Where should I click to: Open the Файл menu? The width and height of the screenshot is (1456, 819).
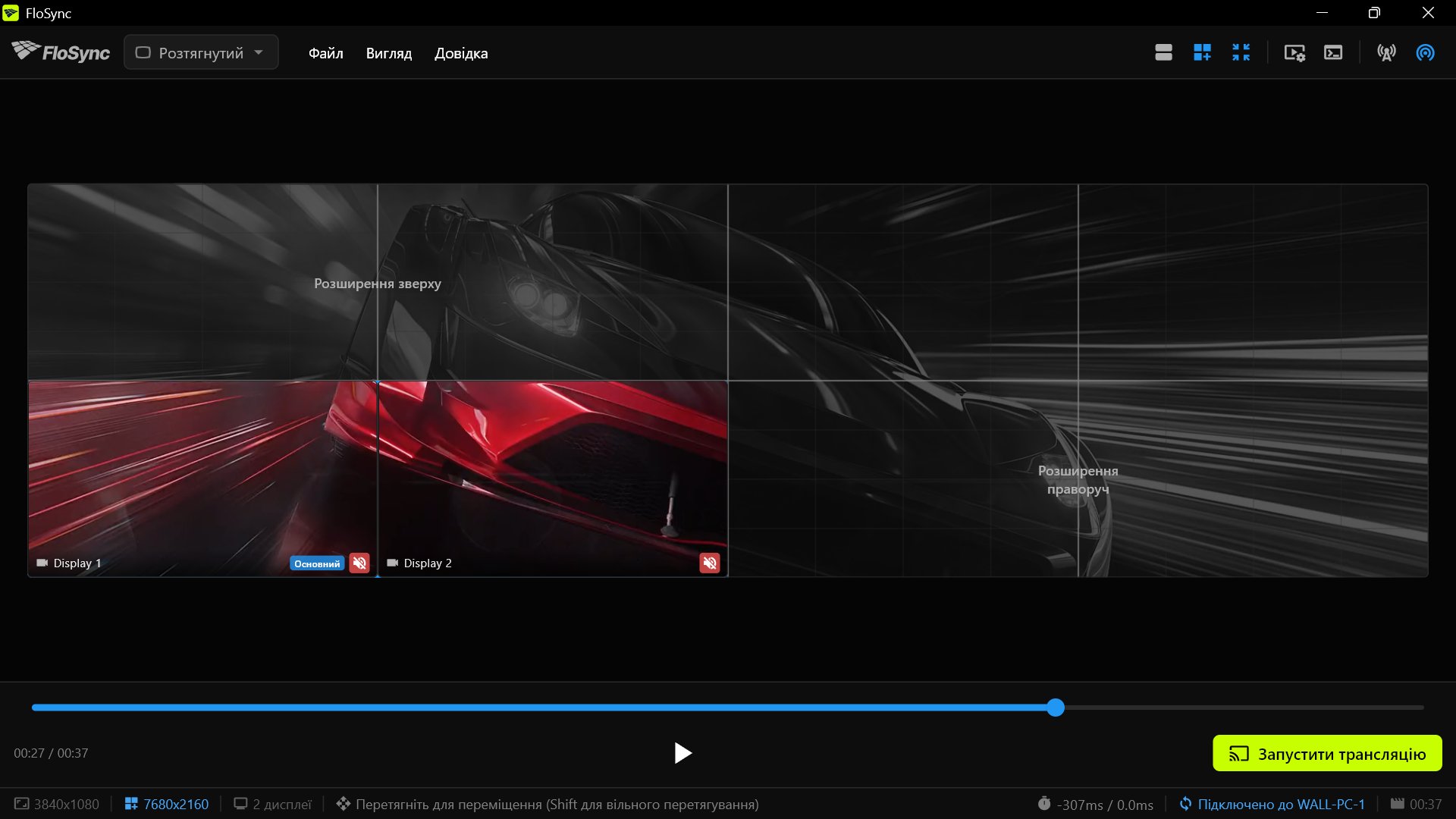325,53
